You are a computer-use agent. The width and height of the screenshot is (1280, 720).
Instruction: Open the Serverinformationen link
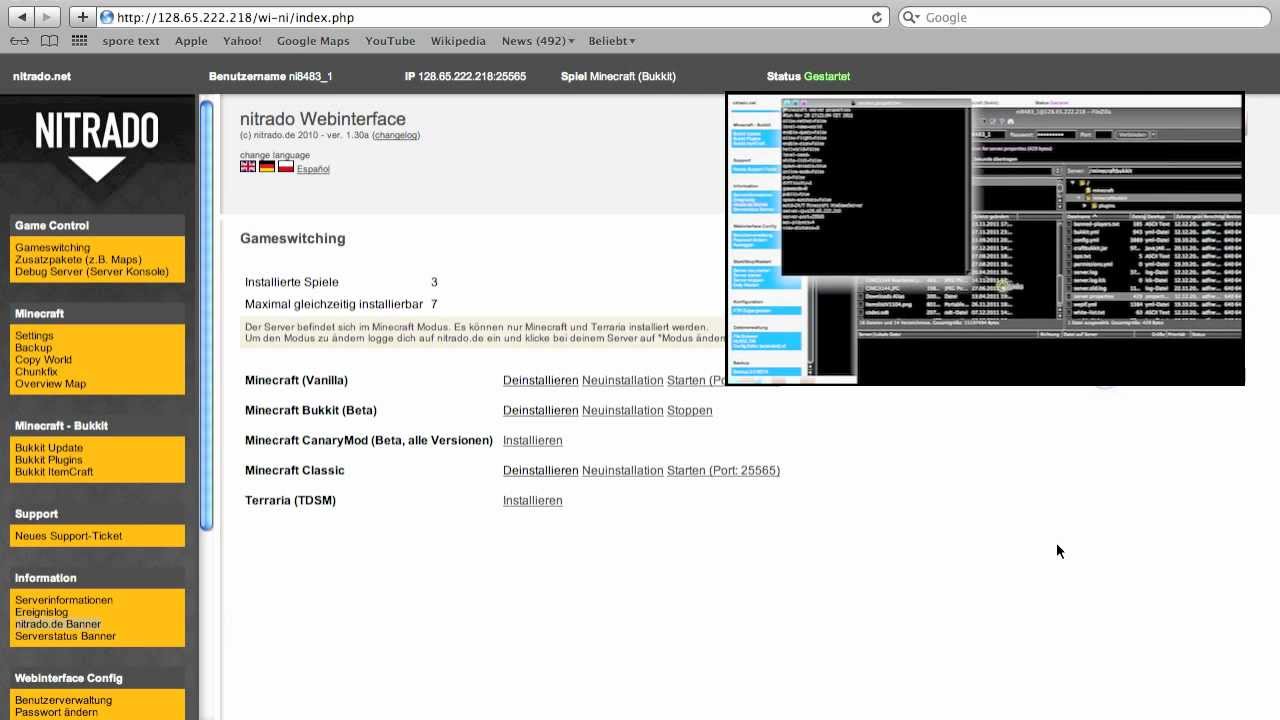(64, 600)
